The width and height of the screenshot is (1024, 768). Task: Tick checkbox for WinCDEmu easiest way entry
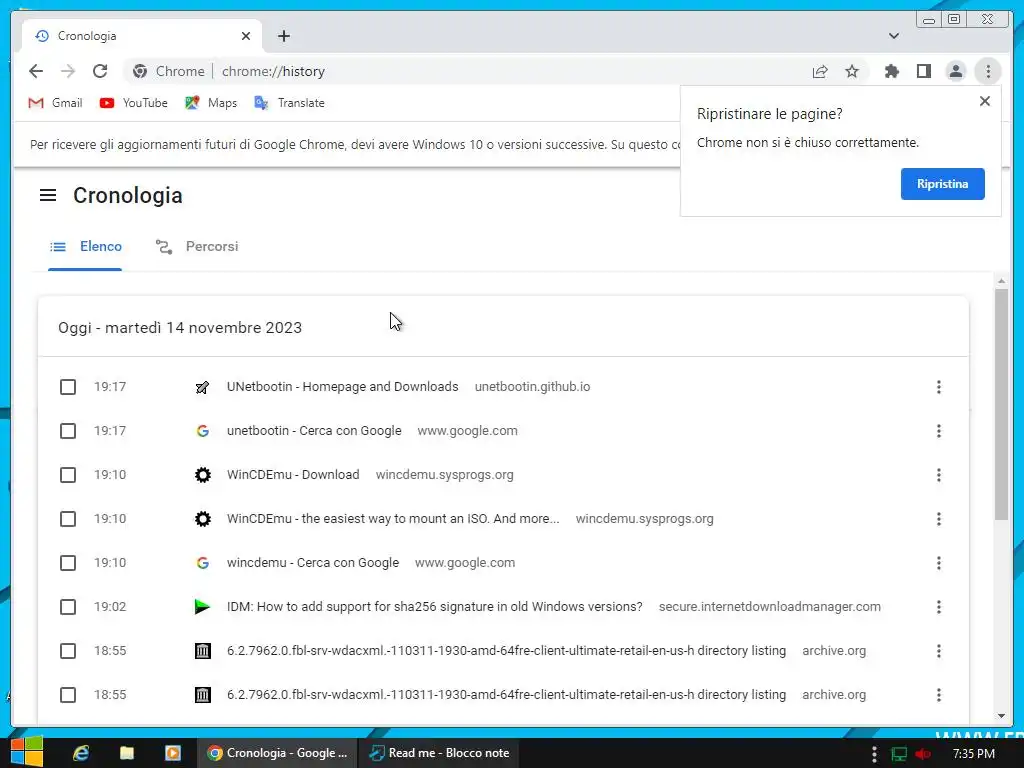click(x=68, y=519)
